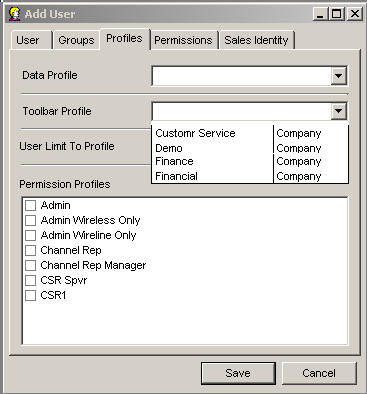Switch to the User tab

pos(31,40)
